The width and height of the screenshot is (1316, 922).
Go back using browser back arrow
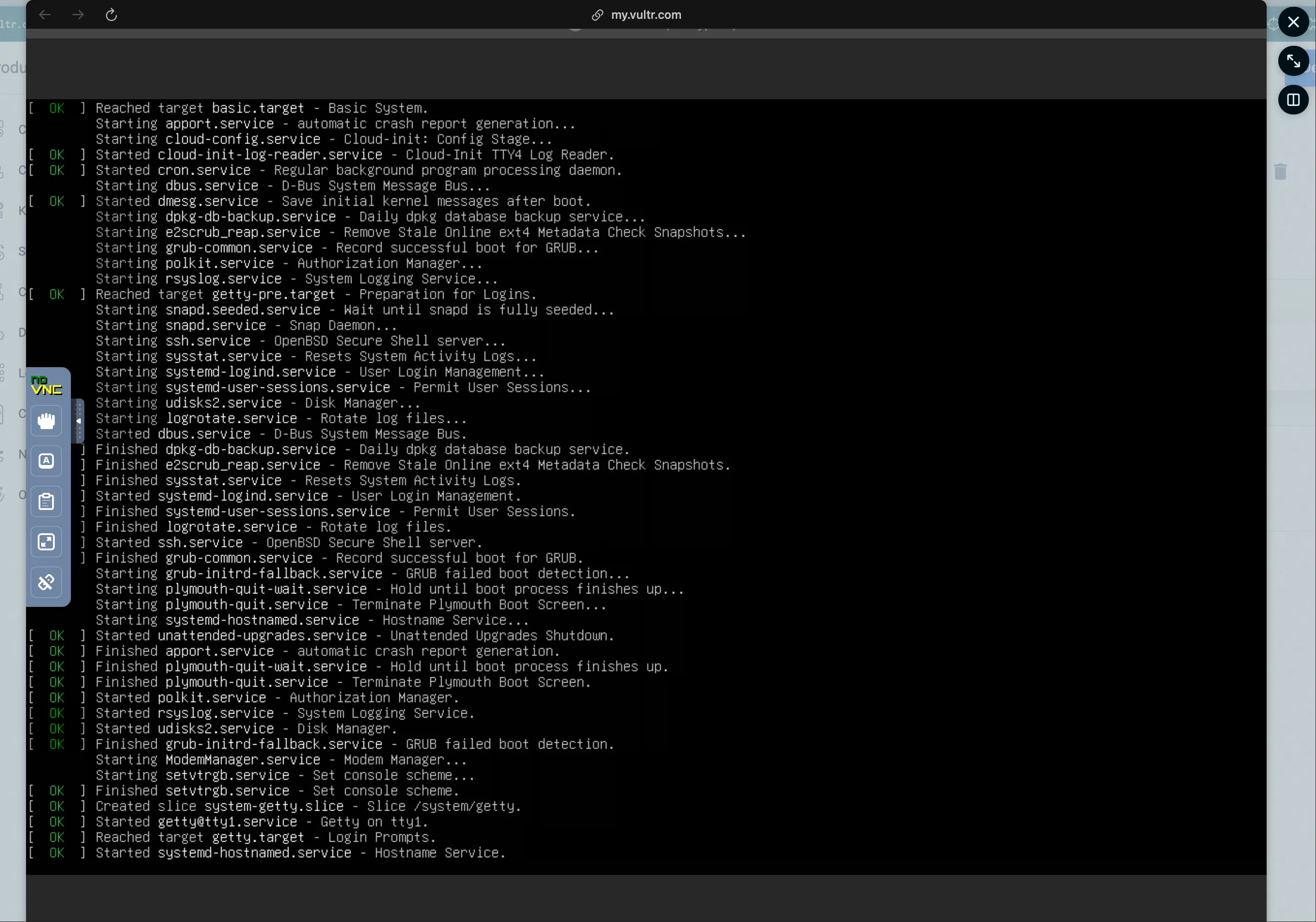click(x=45, y=15)
